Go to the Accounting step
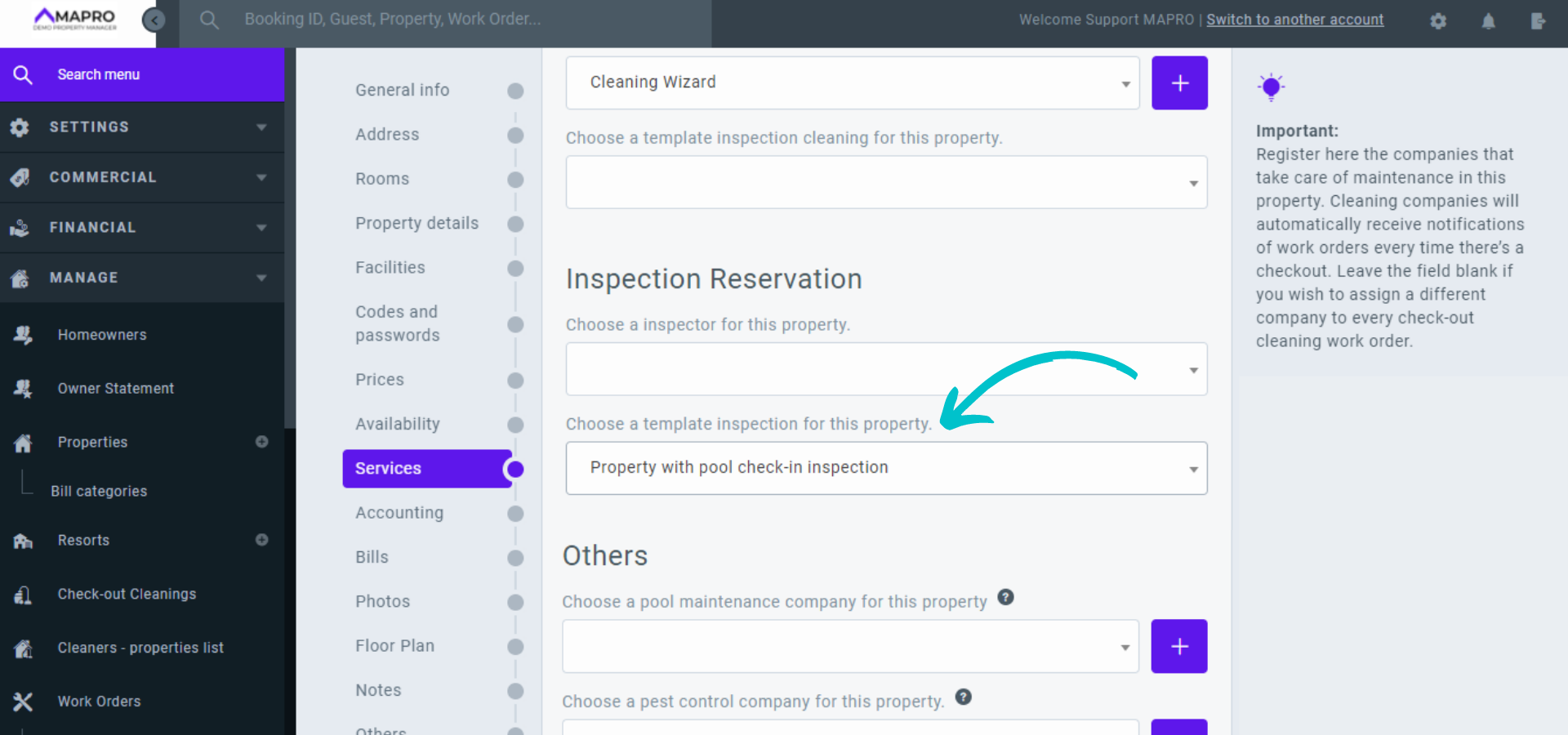The height and width of the screenshot is (735, 1568). (399, 513)
